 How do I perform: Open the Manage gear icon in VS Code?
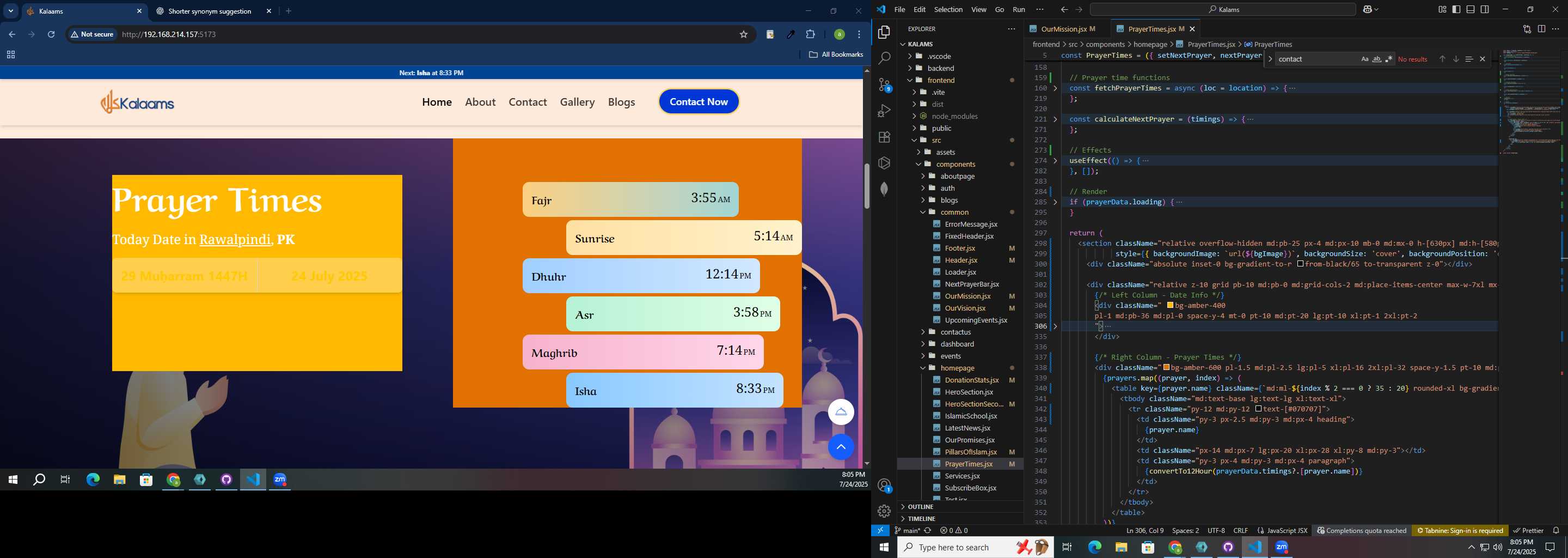click(x=884, y=511)
